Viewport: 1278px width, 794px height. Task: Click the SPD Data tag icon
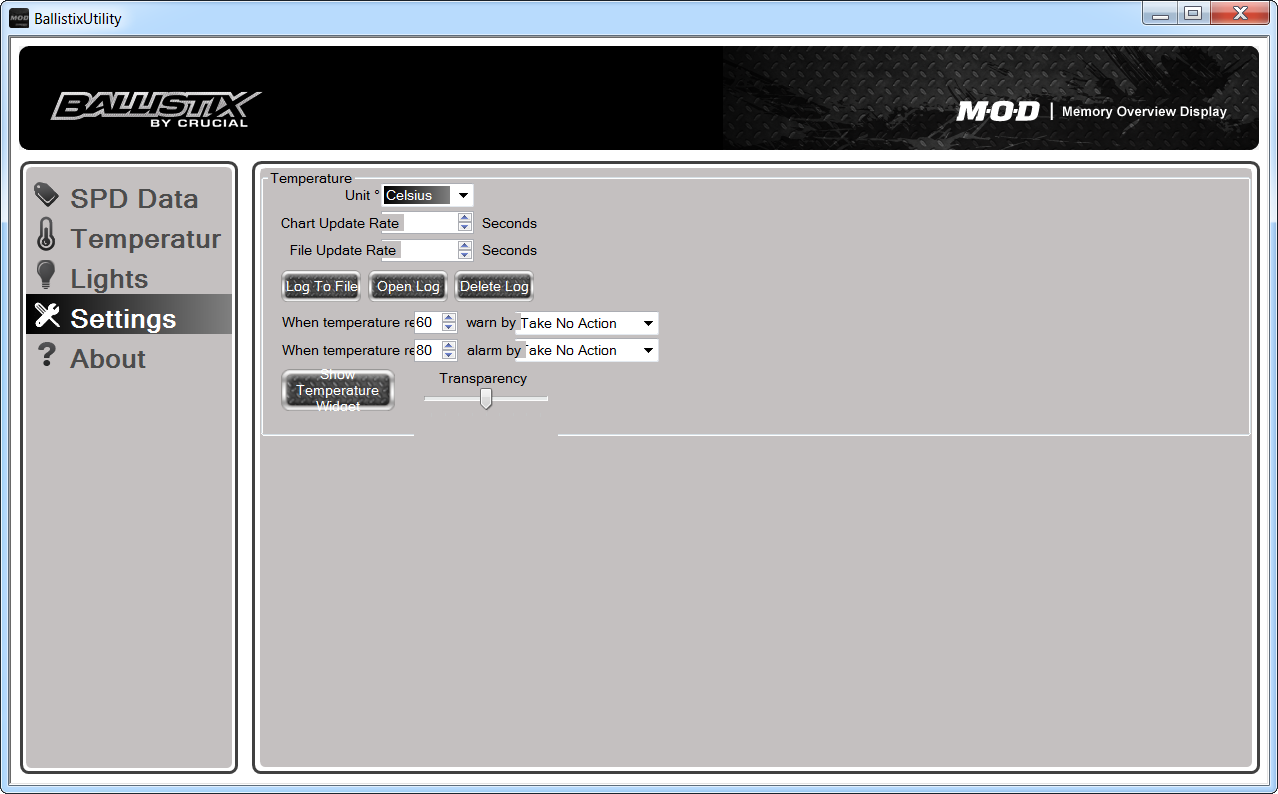tap(46, 195)
